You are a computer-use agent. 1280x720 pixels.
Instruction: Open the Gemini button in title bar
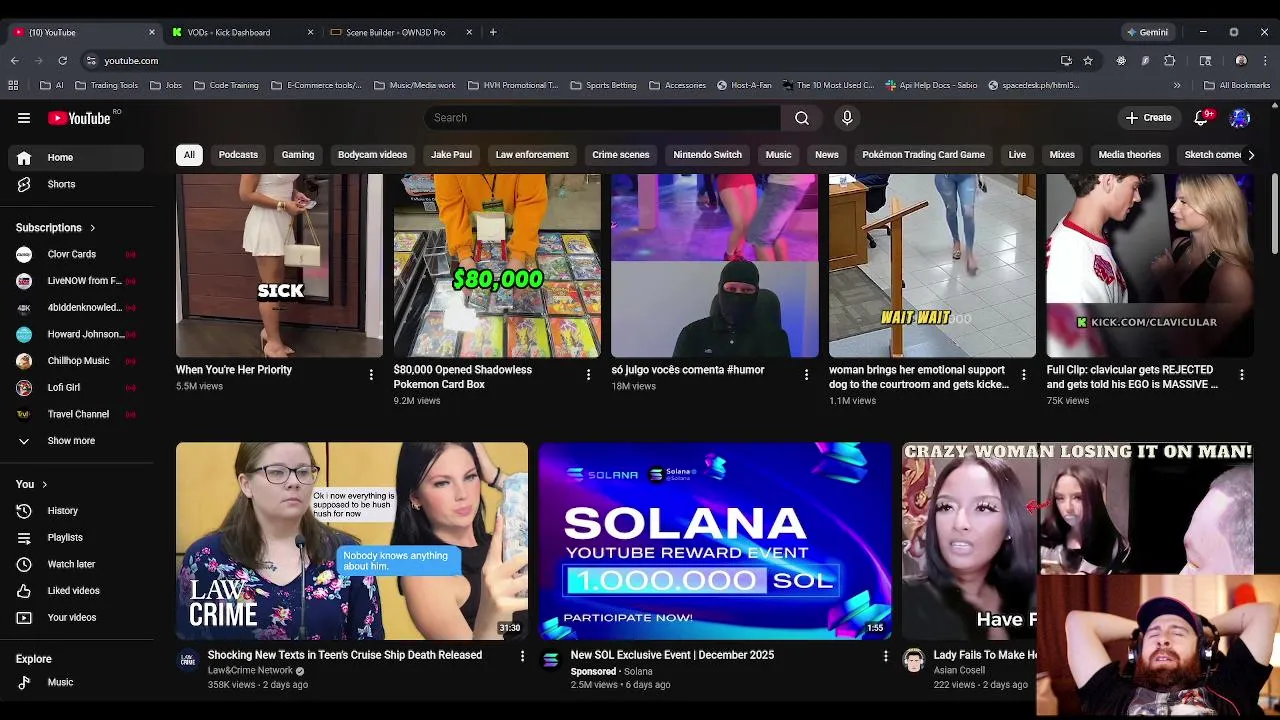point(1147,32)
